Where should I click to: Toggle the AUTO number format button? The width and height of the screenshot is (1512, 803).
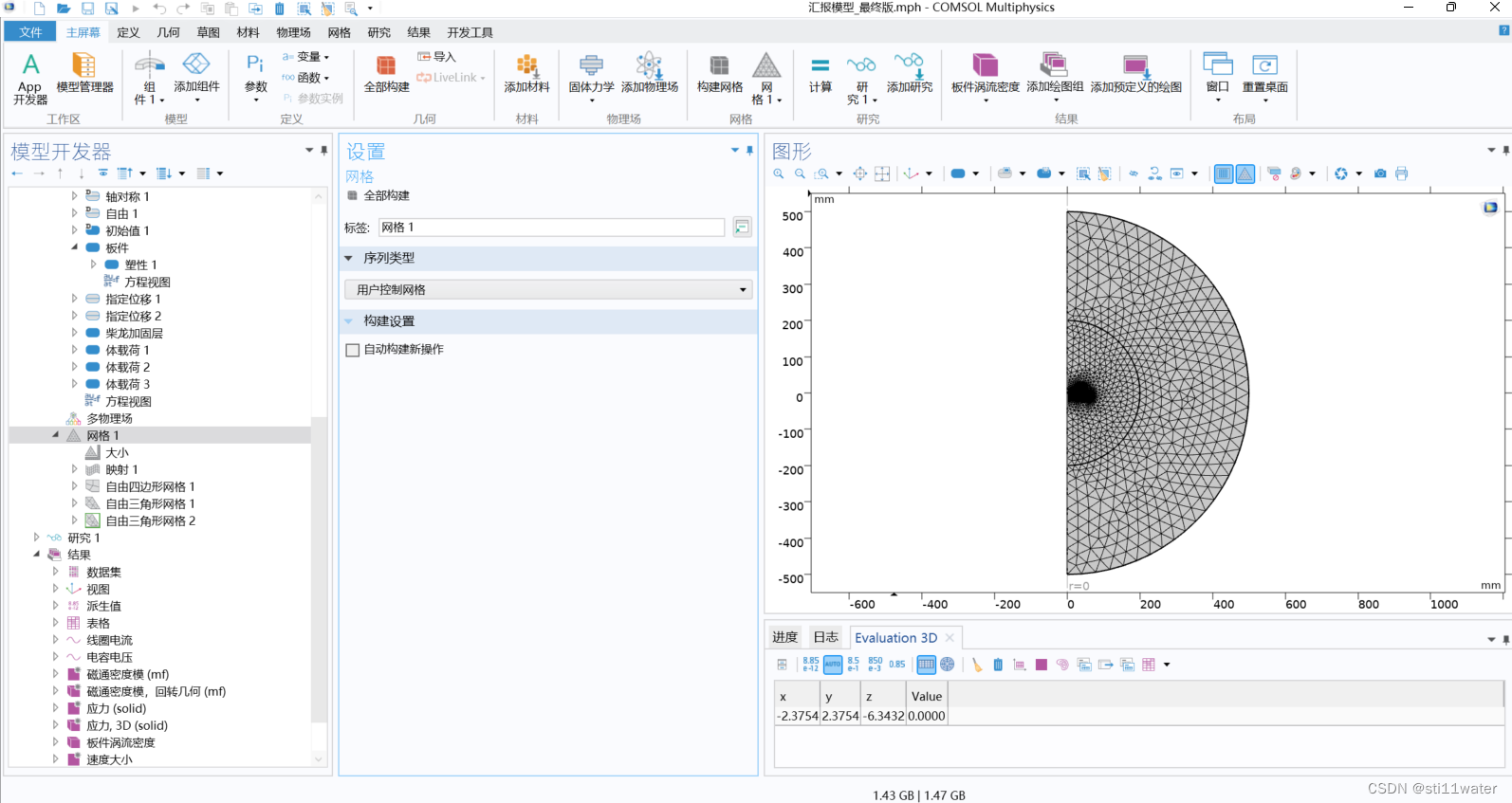[x=833, y=665]
